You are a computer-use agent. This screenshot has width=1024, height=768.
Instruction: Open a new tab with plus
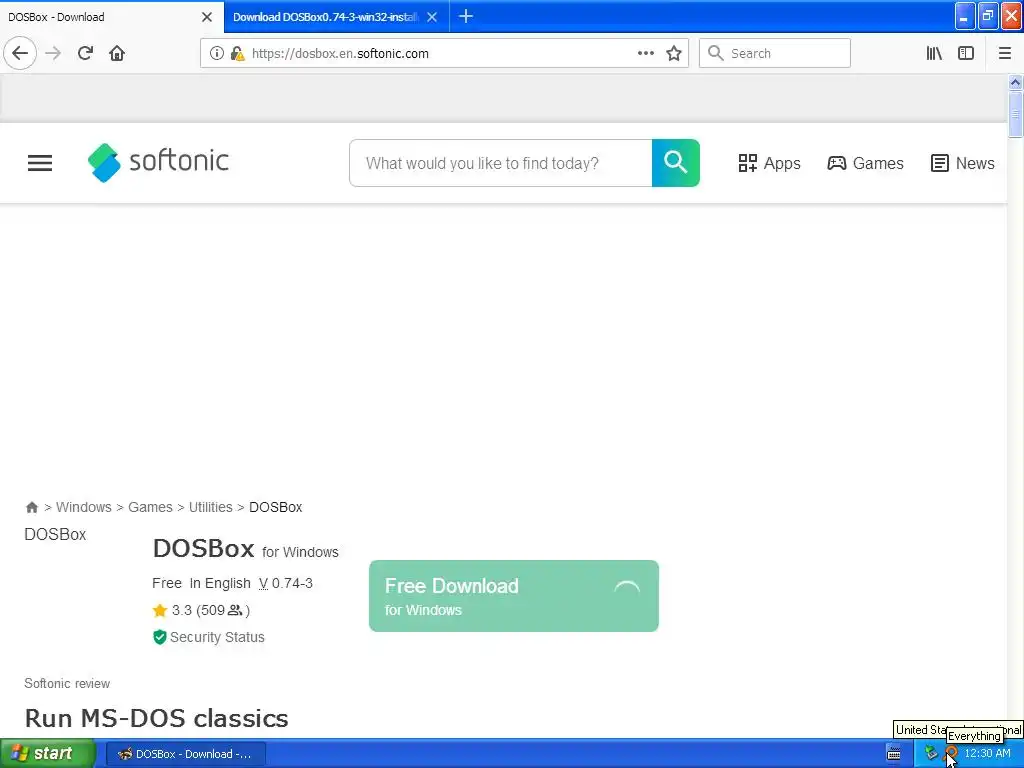coord(466,16)
